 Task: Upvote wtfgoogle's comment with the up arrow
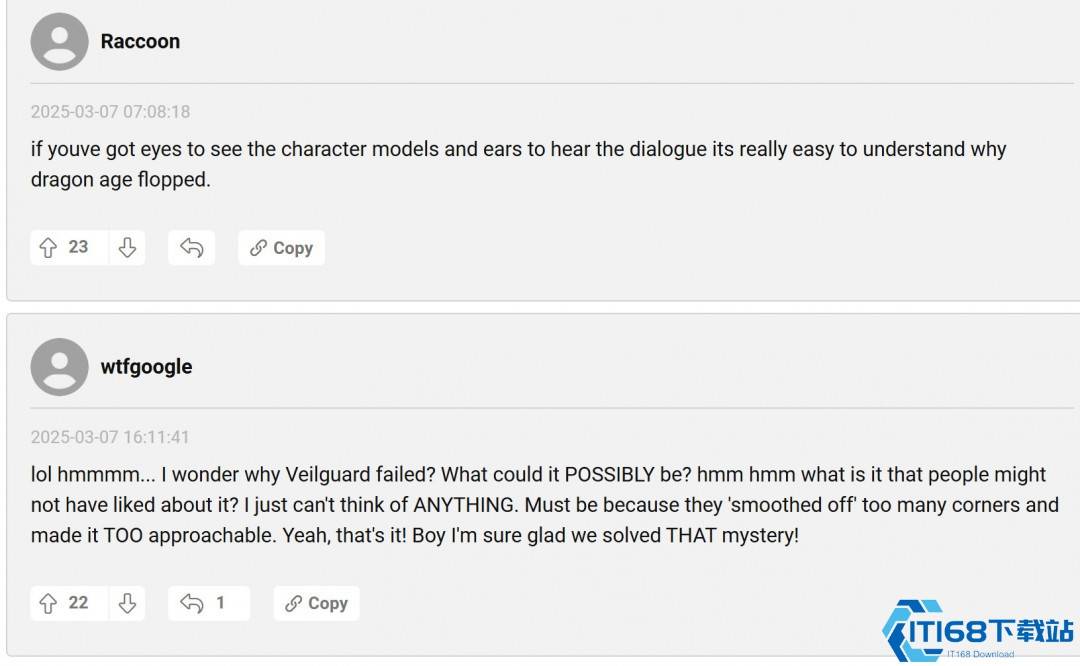point(48,603)
